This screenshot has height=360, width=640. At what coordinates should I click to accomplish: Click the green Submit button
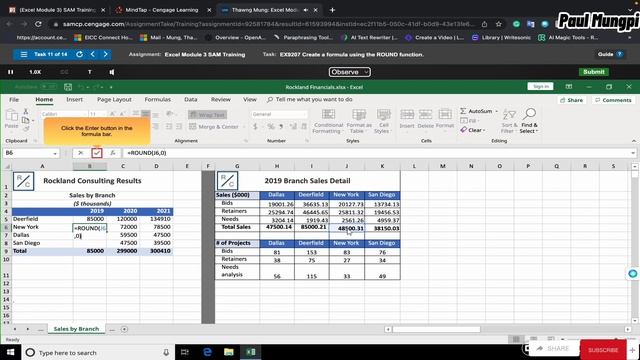[594, 72]
